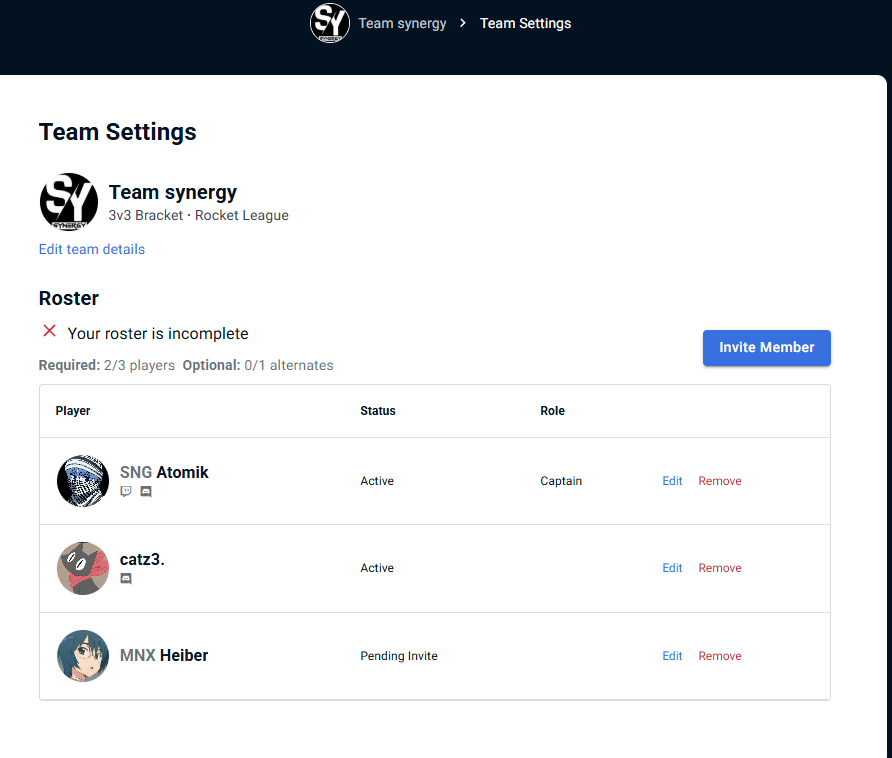
Task: Click the '3v3 Bracket · Rocket League' subtitle
Action: click(x=199, y=216)
